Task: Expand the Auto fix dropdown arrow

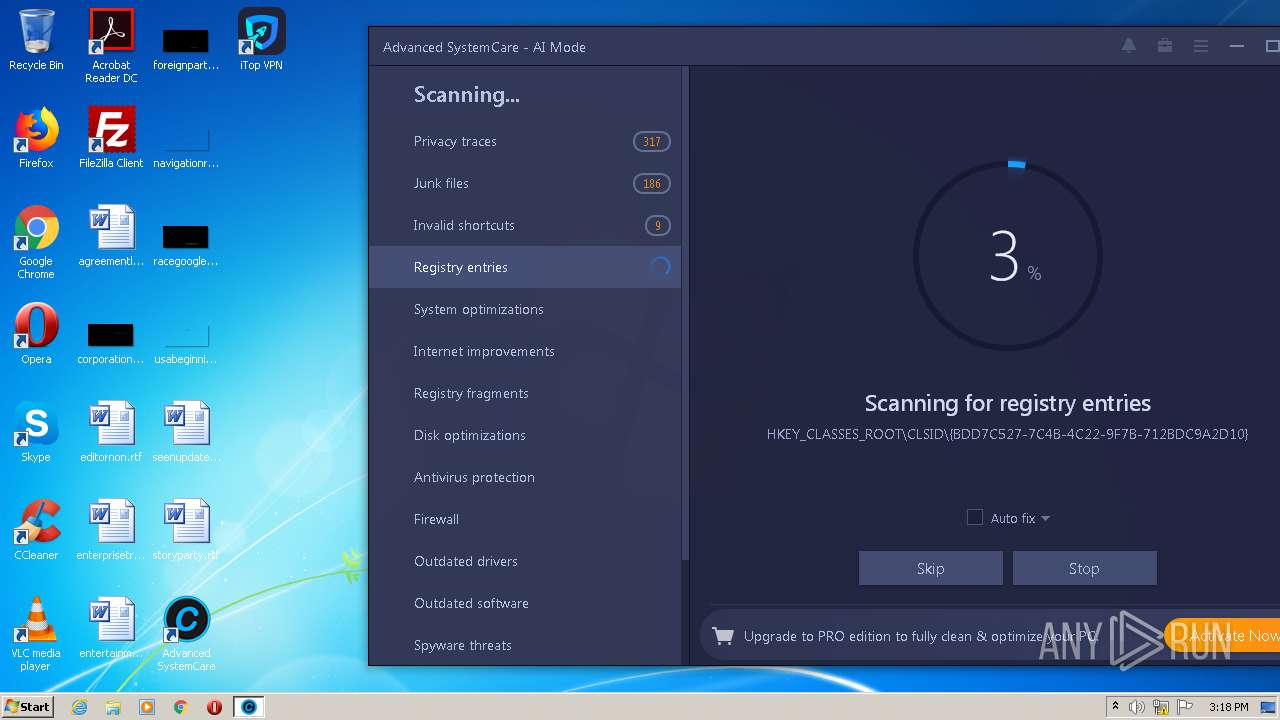Action: [x=1045, y=518]
